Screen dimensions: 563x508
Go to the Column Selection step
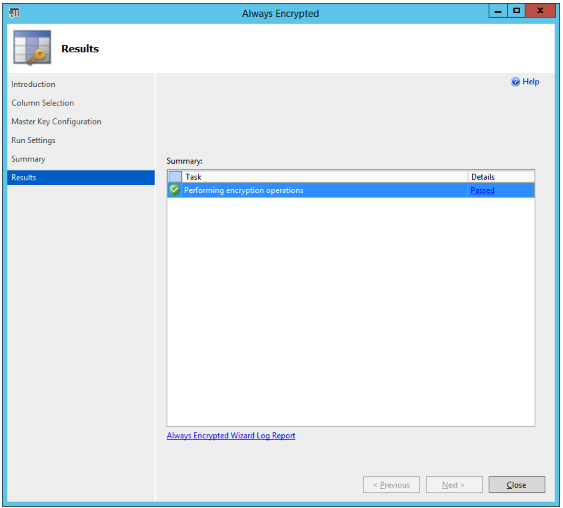(x=43, y=103)
